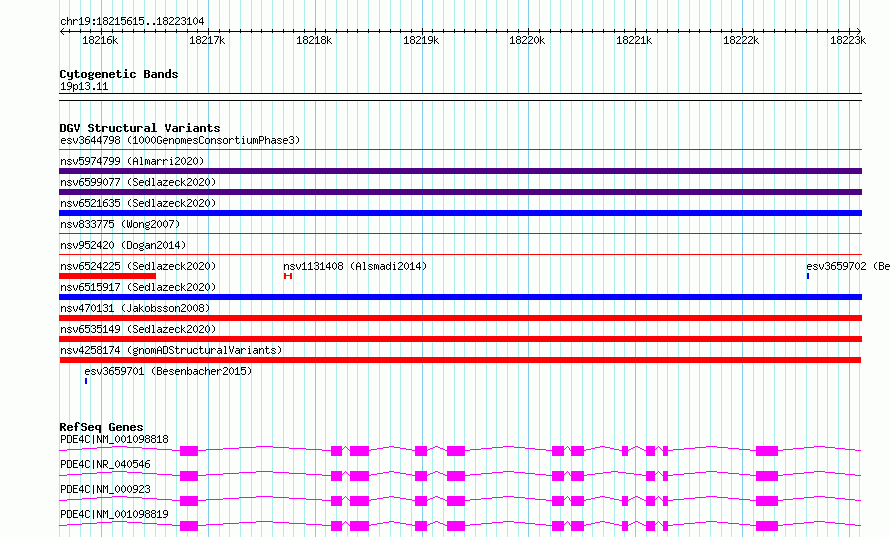Open the esv3659702 variant label

coord(847,266)
